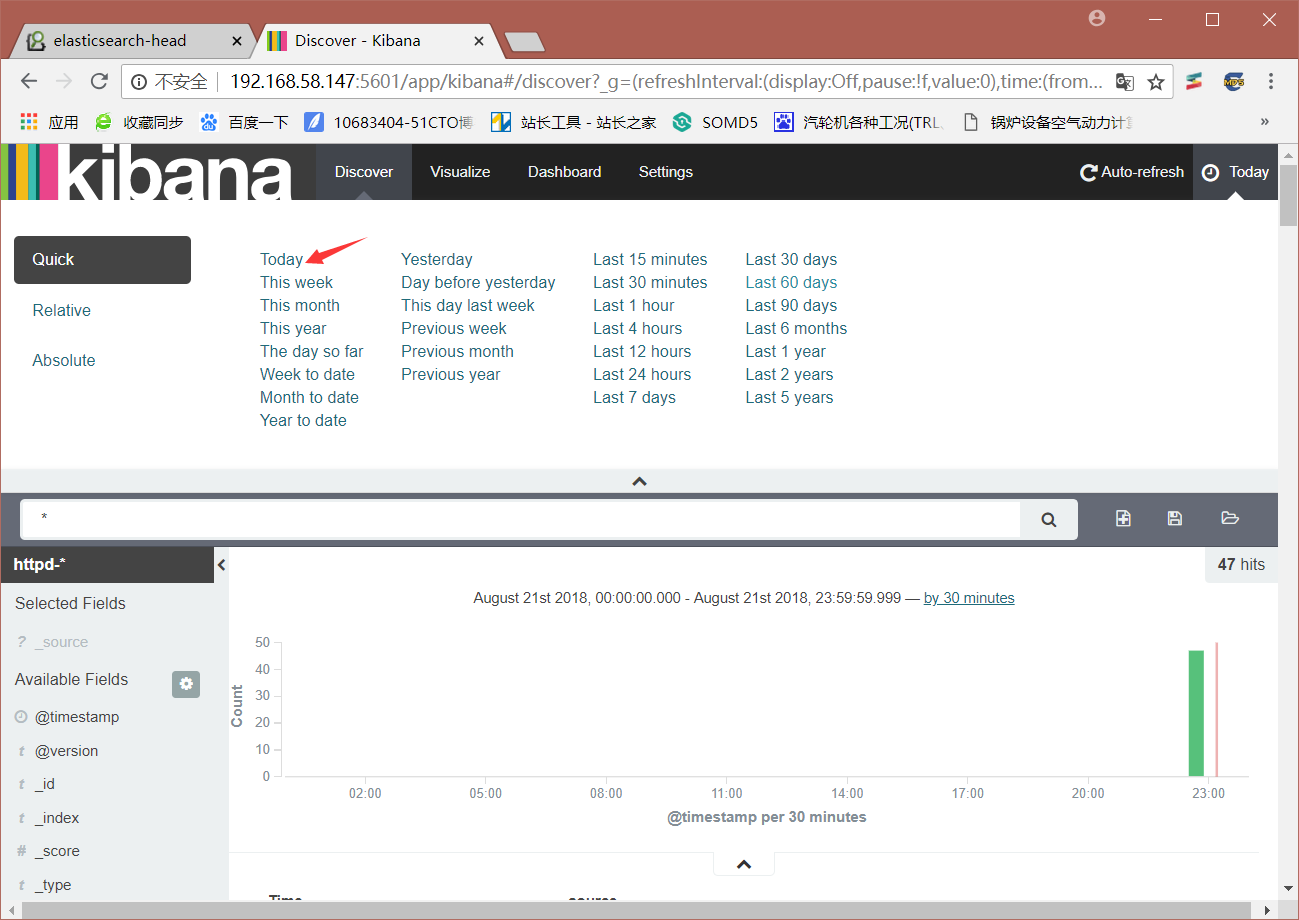Choose This week quick range

[x=296, y=283]
